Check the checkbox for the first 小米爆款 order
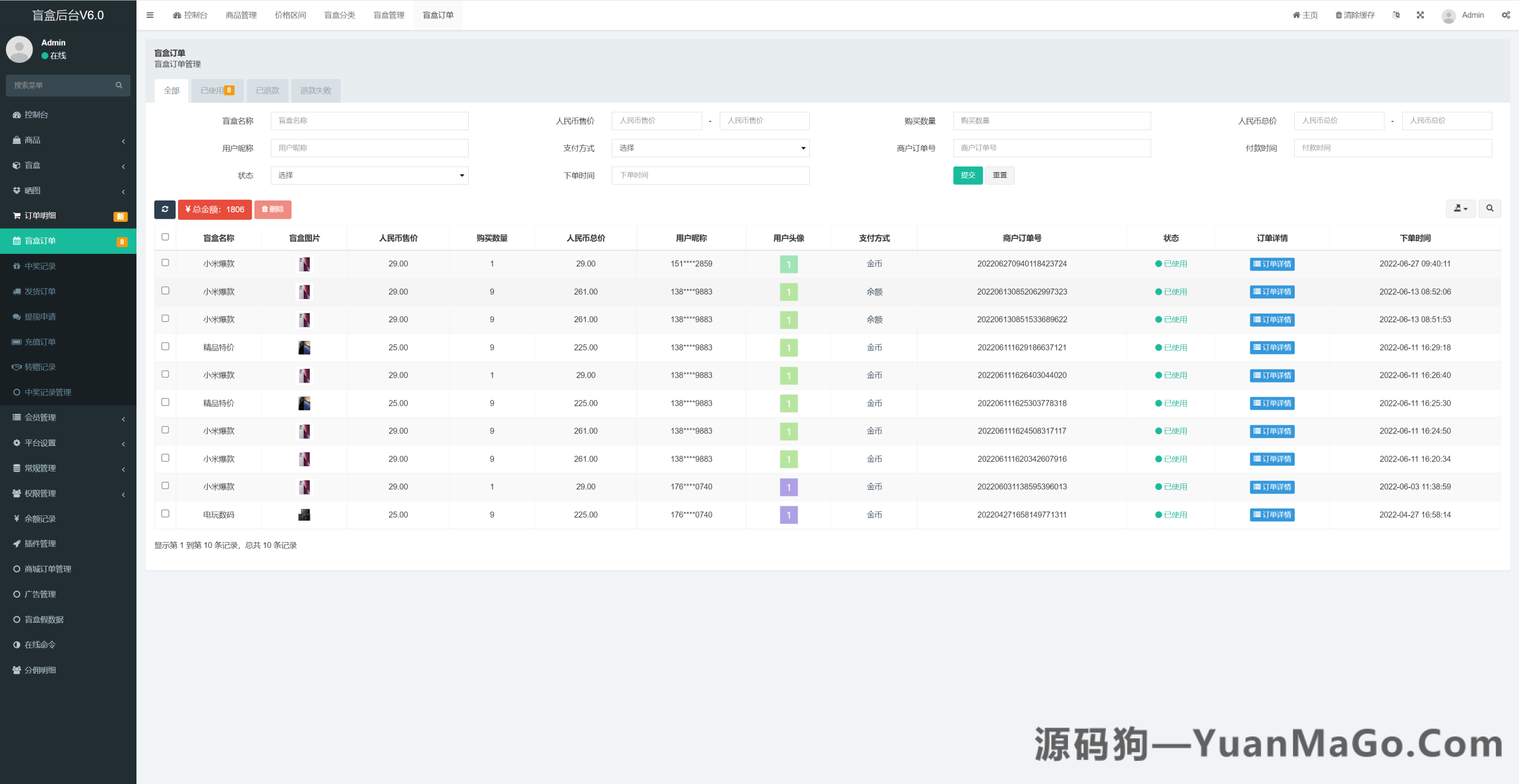1519x784 pixels. (166, 263)
